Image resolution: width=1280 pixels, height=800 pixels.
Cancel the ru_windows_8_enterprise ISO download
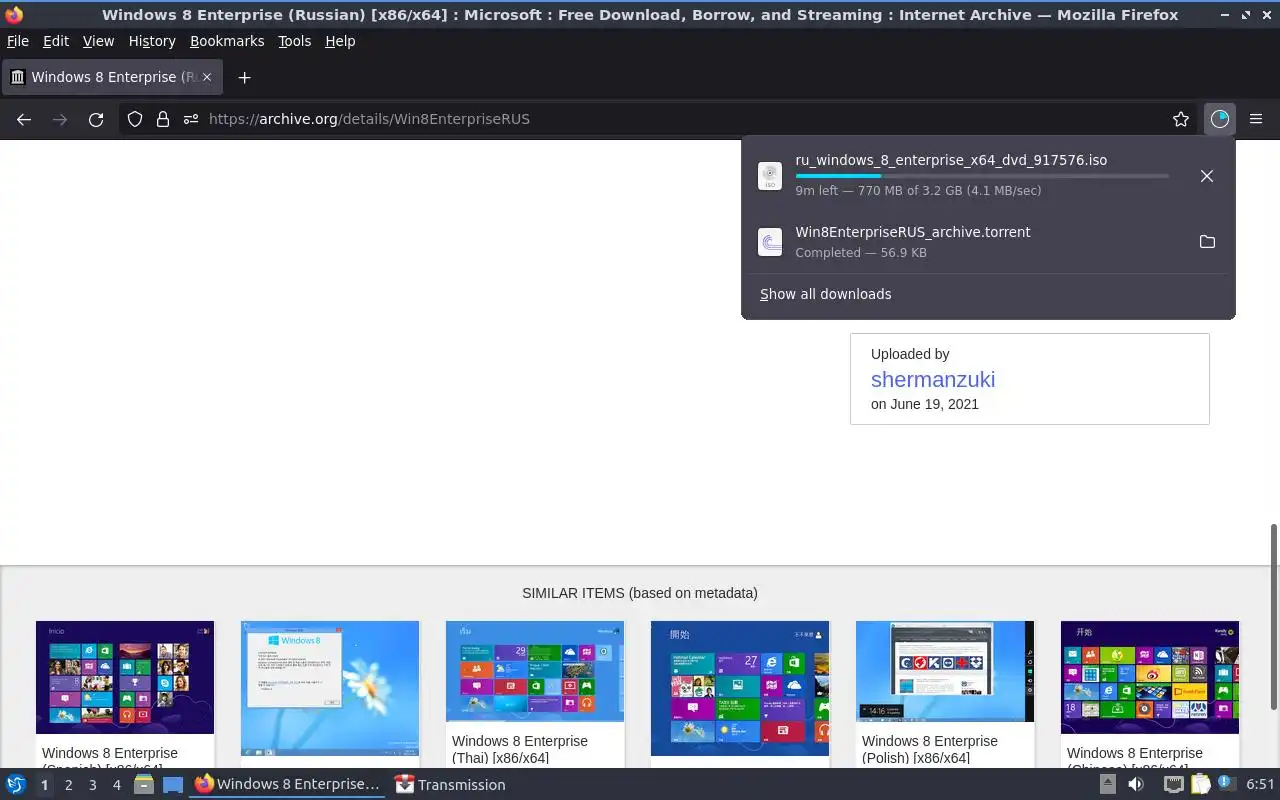pos(1207,176)
